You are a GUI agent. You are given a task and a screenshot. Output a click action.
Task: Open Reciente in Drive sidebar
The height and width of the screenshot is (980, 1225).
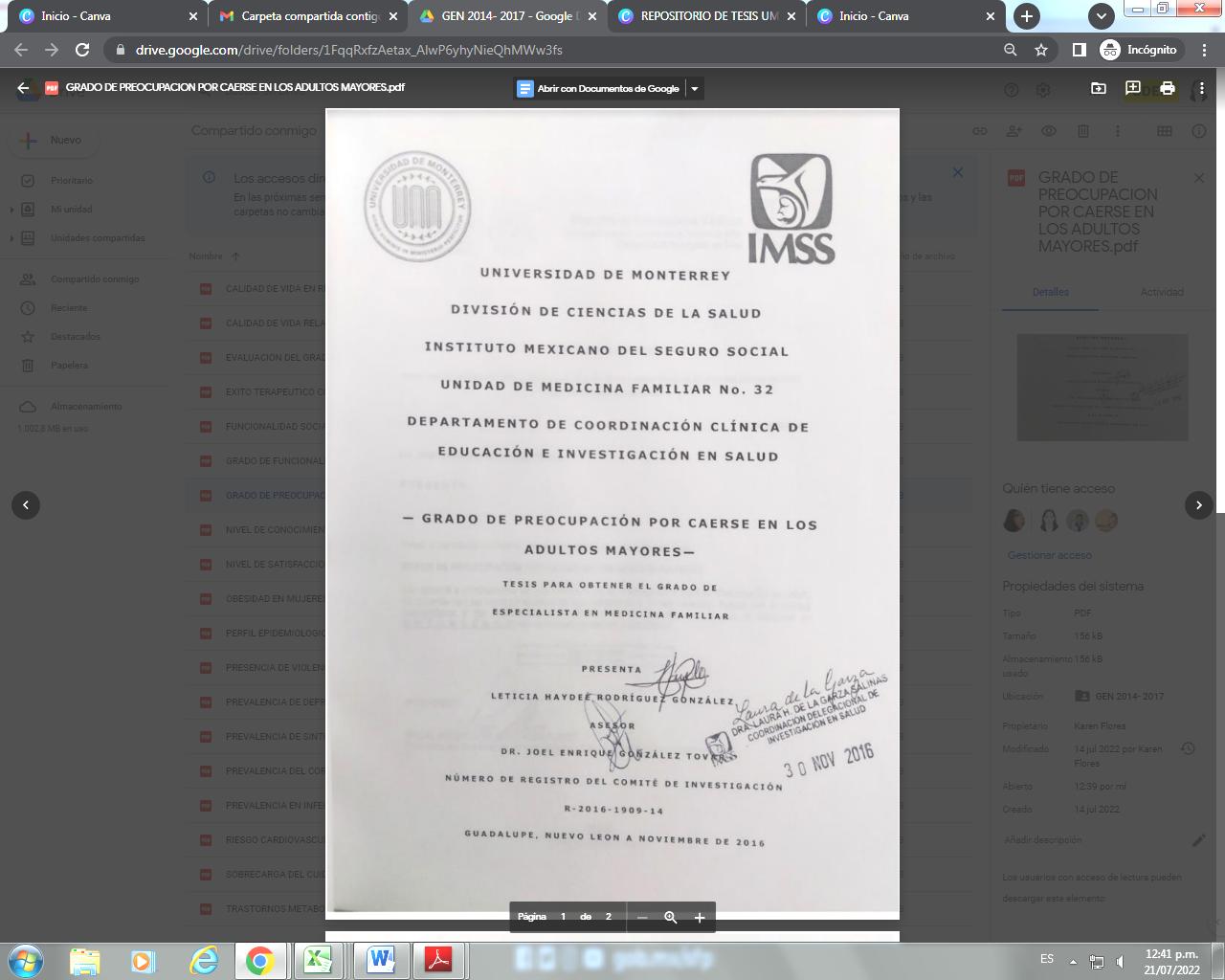[69, 308]
